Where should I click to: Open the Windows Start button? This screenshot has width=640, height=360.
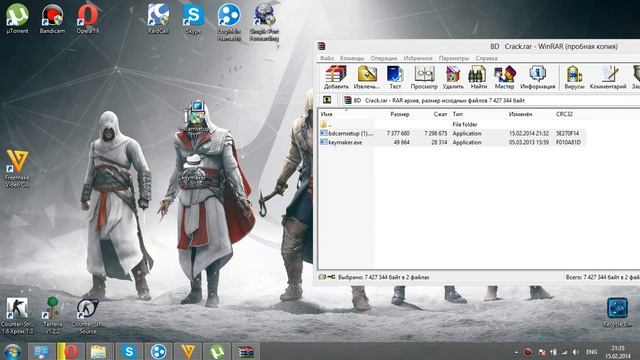pos(12,351)
